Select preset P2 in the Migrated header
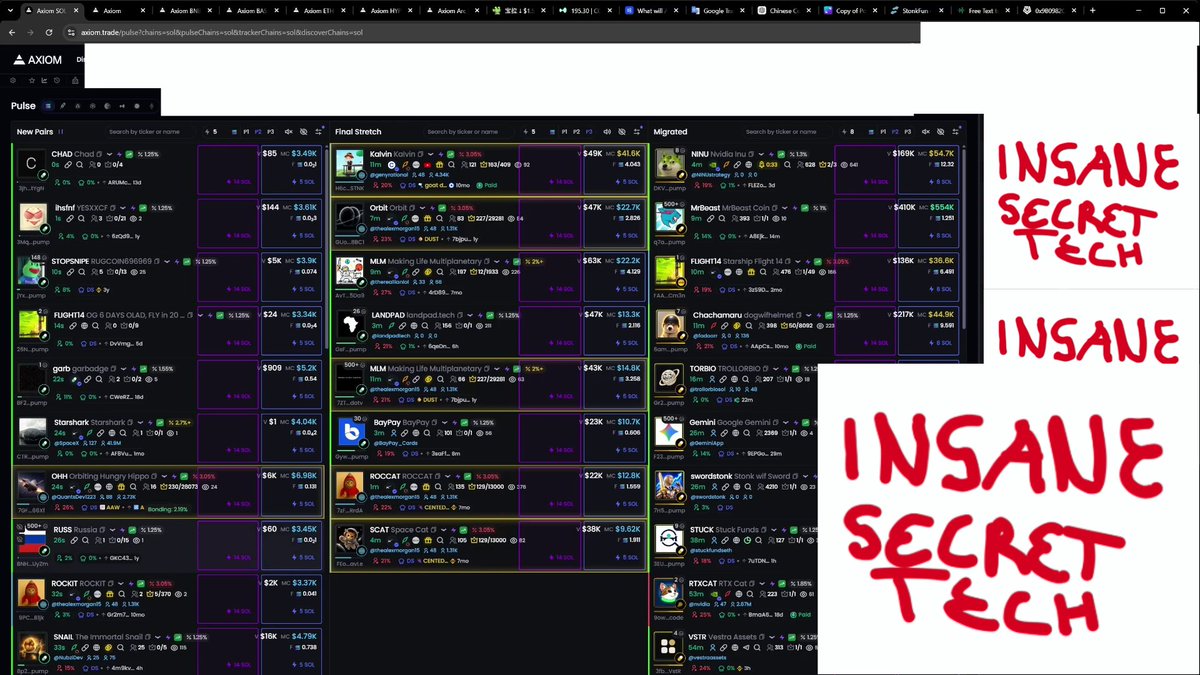The width and height of the screenshot is (1200, 675). [895, 131]
